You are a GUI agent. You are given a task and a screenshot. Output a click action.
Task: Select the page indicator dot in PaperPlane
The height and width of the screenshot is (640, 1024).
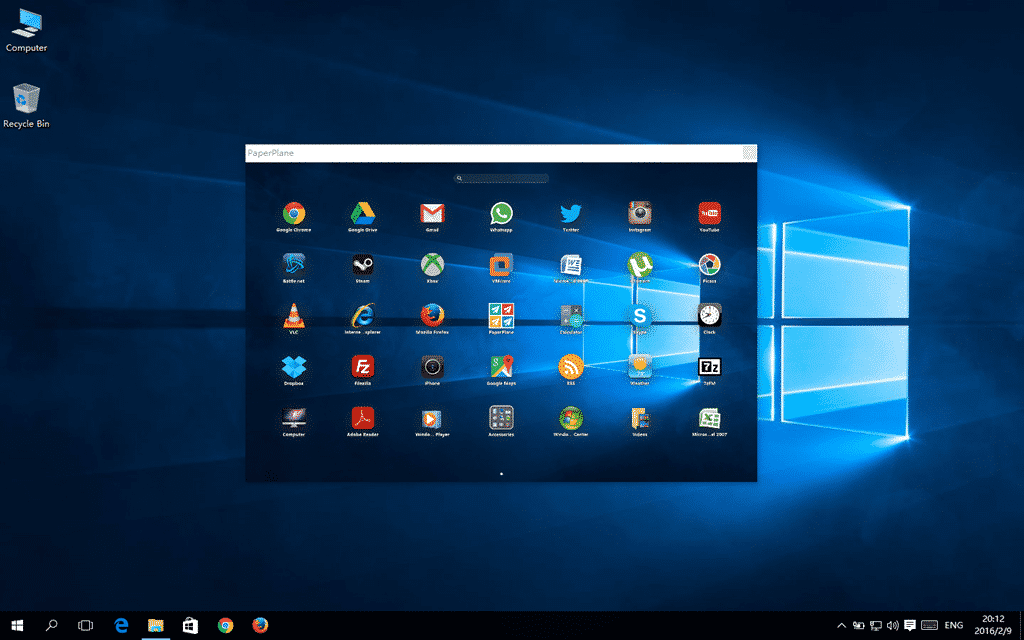tap(501, 473)
